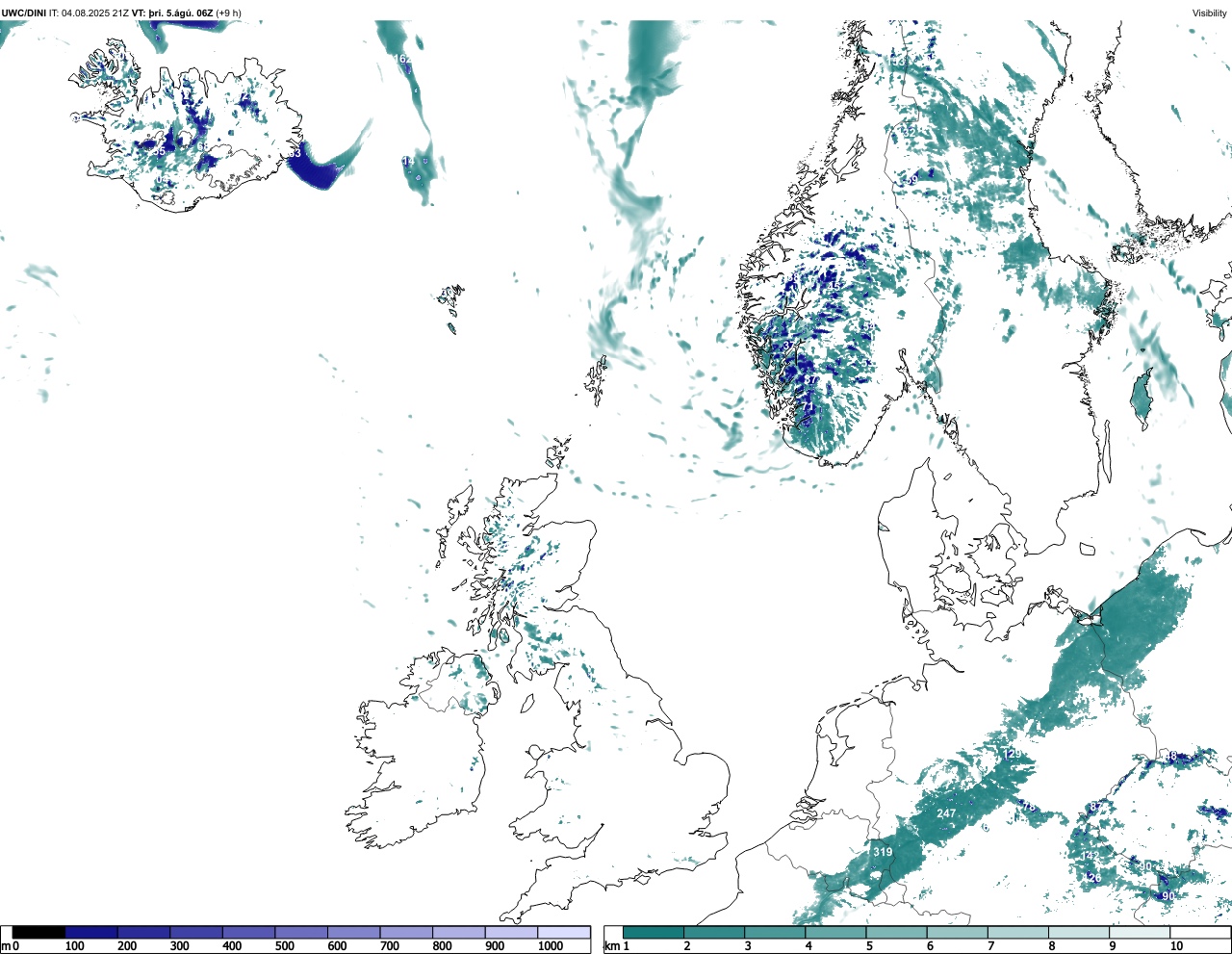The height and width of the screenshot is (954, 1232).
Task: Click the "Visibility" title label
Action: tap(1210, 13)
